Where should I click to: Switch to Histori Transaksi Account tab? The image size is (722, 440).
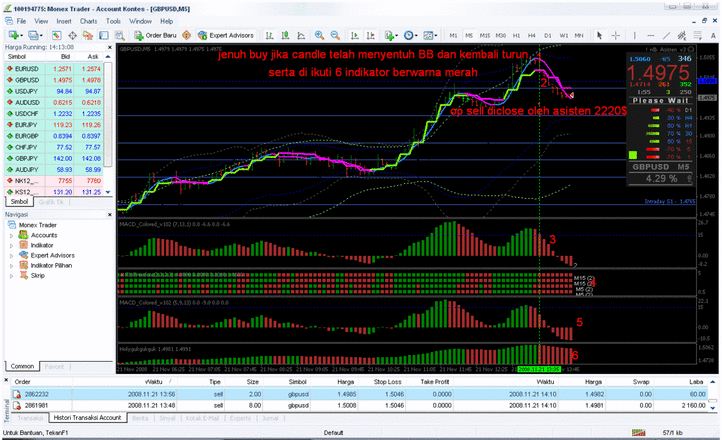(89, 417)
